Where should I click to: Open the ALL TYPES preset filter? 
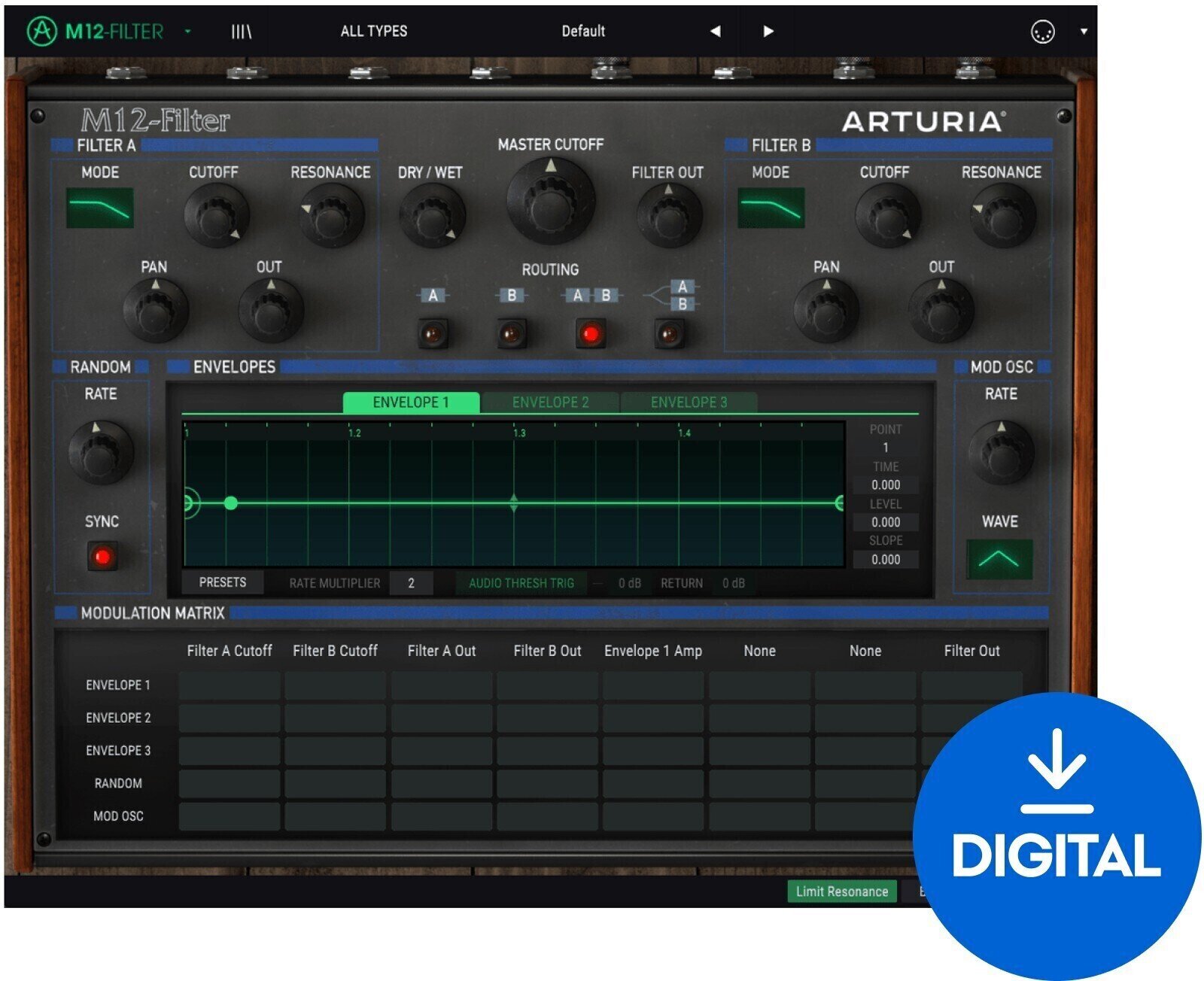(x=374, y=31)
